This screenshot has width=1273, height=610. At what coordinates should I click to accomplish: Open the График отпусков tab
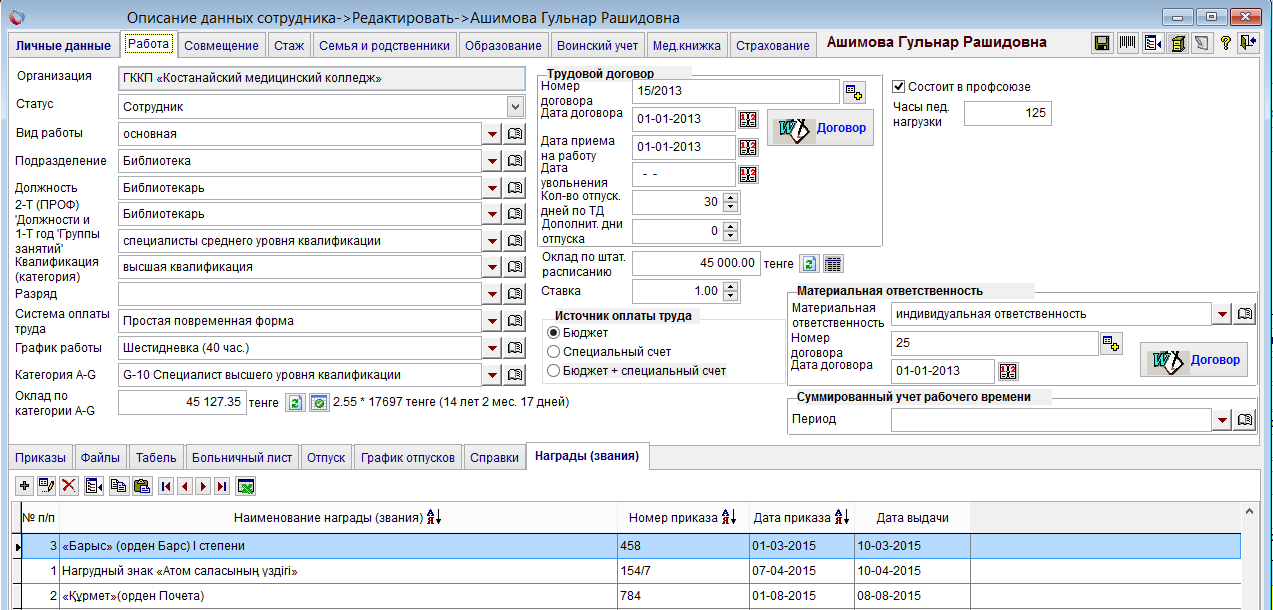[408, 458]
